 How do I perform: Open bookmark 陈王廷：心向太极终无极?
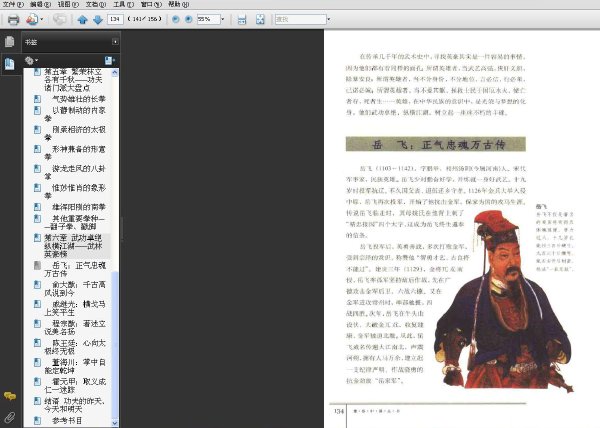tap(75, 347)
